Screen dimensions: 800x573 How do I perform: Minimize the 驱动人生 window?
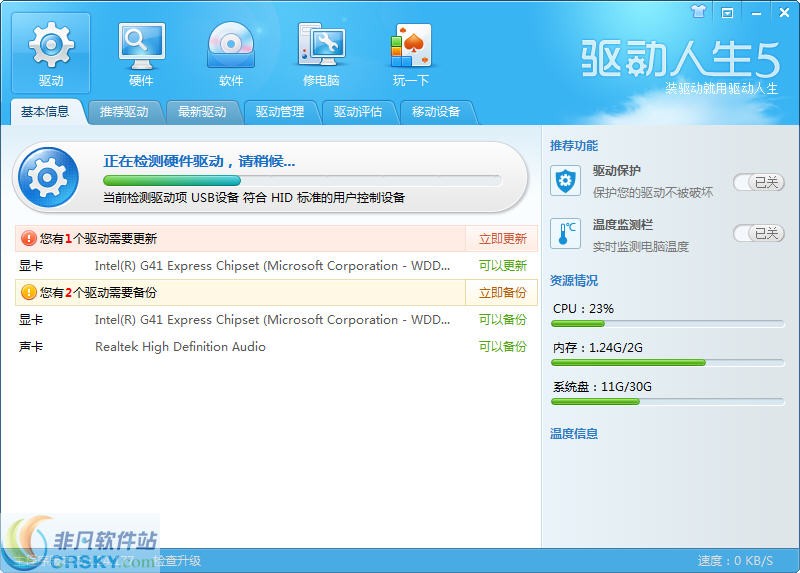click(756, 13)
